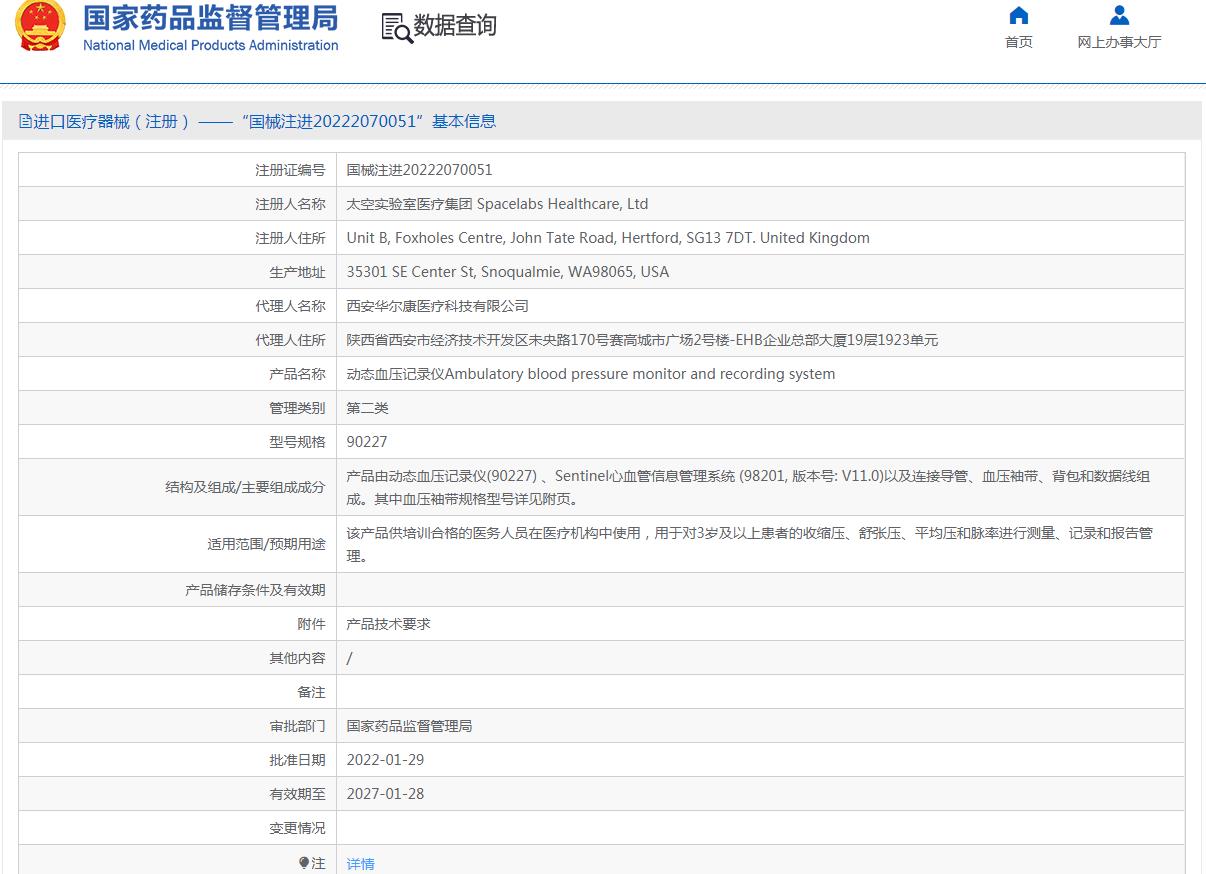Click 进口医疗器械（注册）基本信息 section heading
This screenshot has height=874, width=1206.
[265, 121]
